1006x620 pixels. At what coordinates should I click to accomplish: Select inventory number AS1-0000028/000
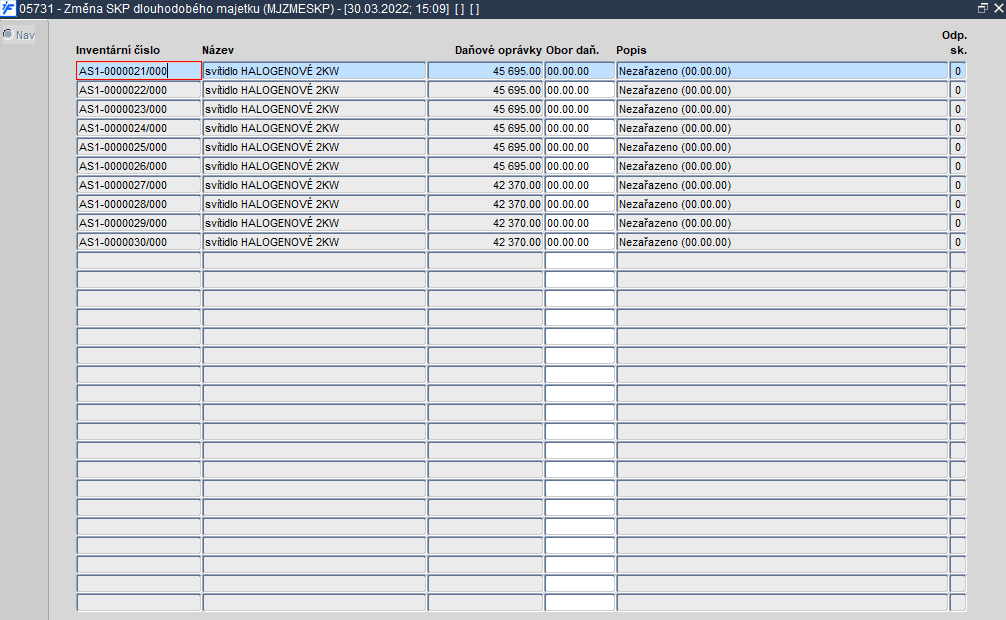tap(139, 204)
